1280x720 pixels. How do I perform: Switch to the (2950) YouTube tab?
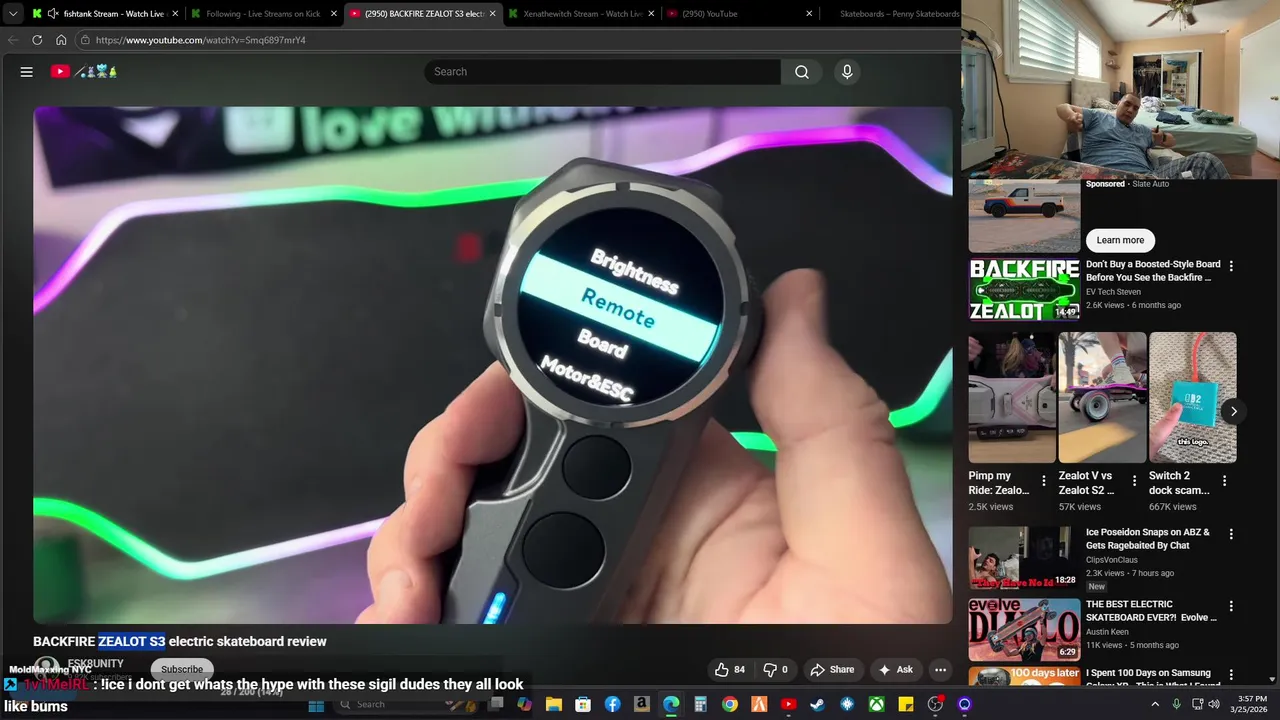click(740, 14)
